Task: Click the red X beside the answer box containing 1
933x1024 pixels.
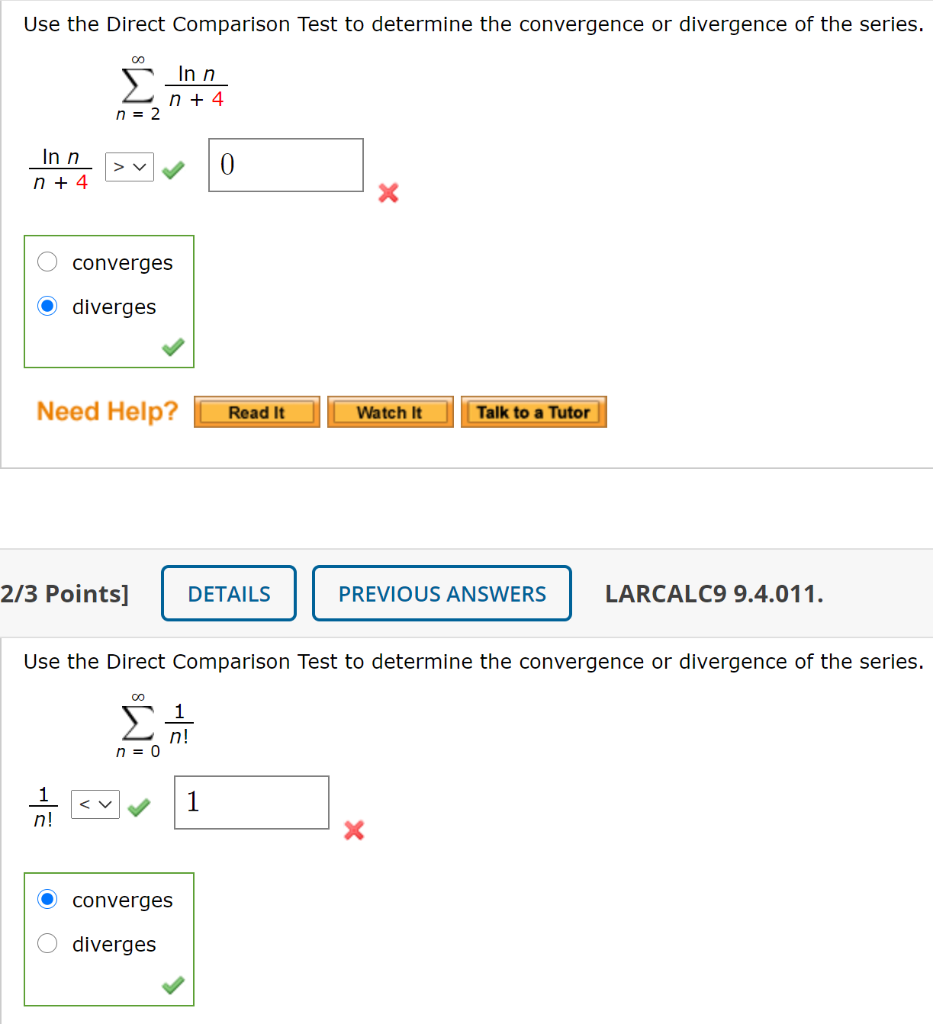Action: click(353, 831)
